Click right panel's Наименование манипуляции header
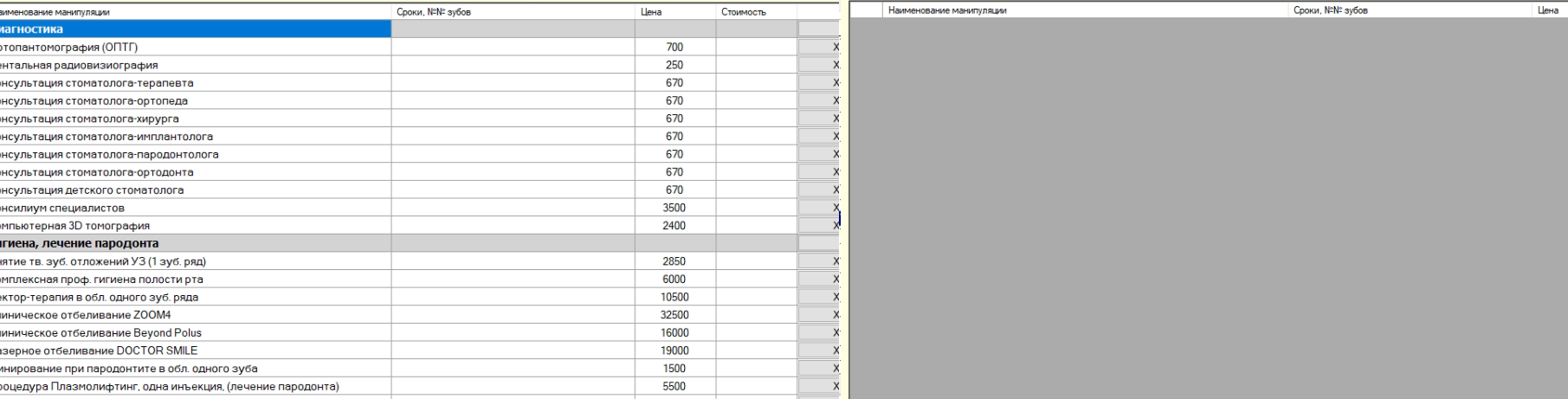This screenshot has width=1568, height=399. (1084, 10)
